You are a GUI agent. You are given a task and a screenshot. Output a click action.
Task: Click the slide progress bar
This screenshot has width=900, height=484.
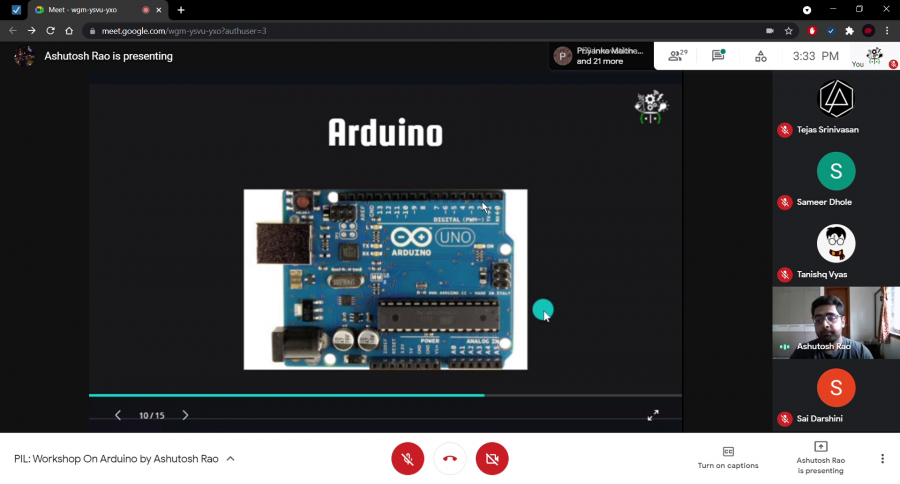(385, 395)
